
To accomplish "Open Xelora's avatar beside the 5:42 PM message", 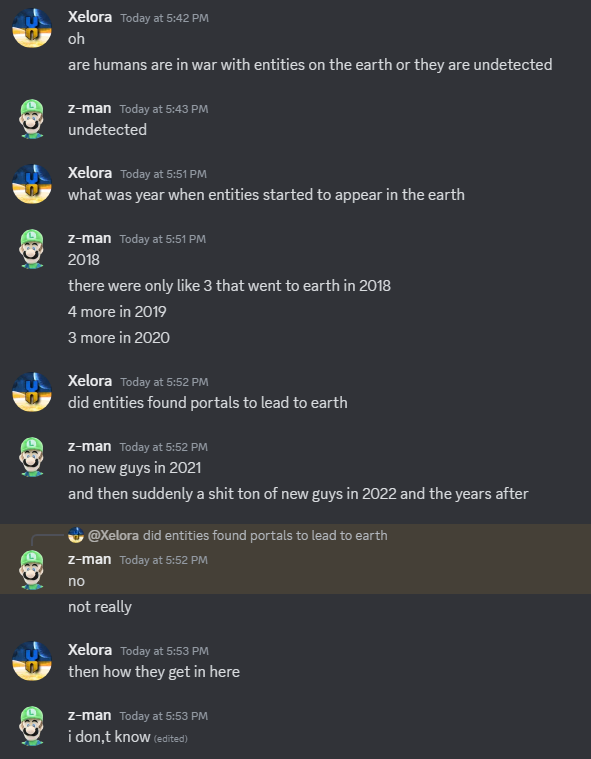I will (x=32, y=28).
